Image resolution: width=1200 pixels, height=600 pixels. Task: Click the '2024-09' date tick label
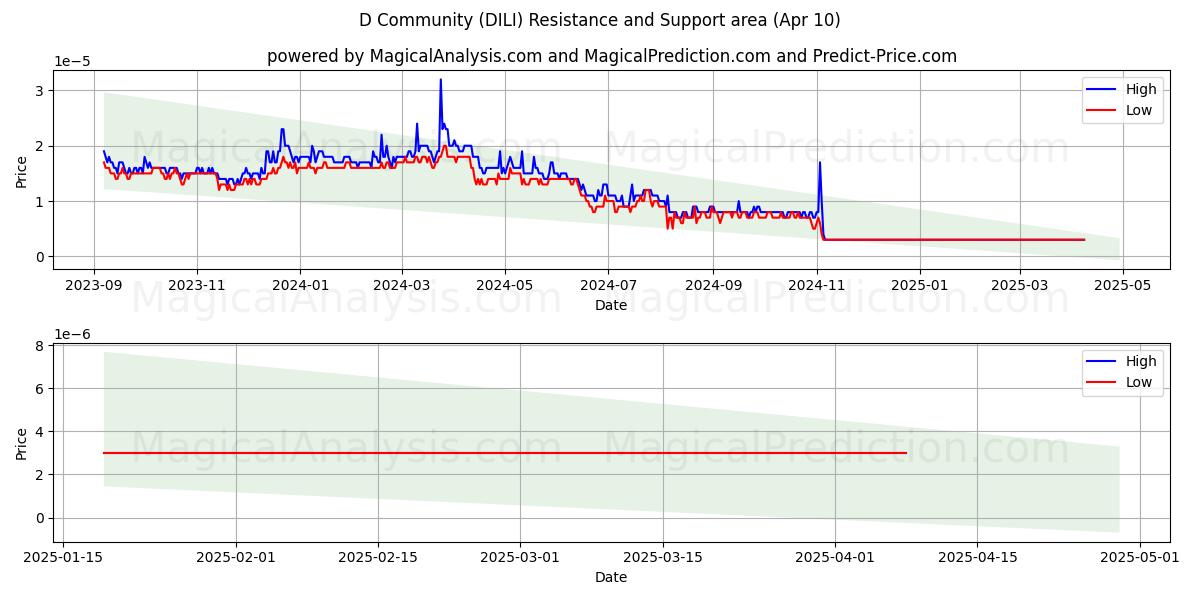pos(712,286)
